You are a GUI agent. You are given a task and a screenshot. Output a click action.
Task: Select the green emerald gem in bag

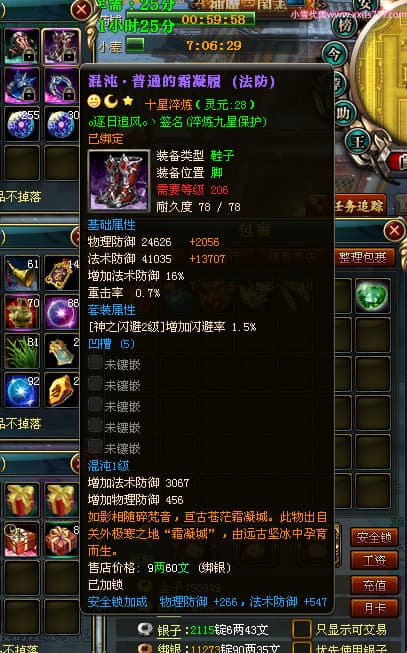(x=372, y=295)
